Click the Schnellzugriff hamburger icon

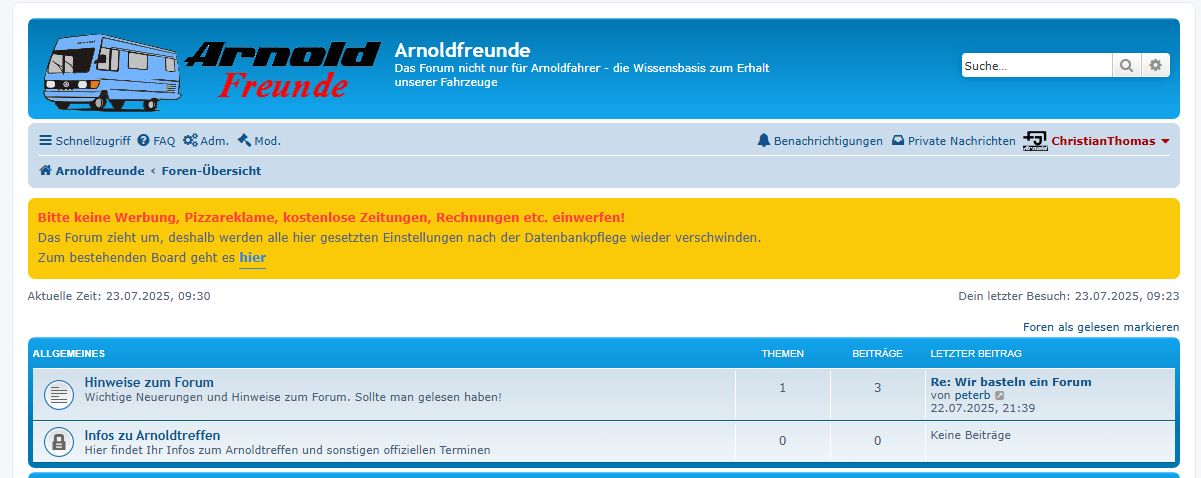pos(45,141)
